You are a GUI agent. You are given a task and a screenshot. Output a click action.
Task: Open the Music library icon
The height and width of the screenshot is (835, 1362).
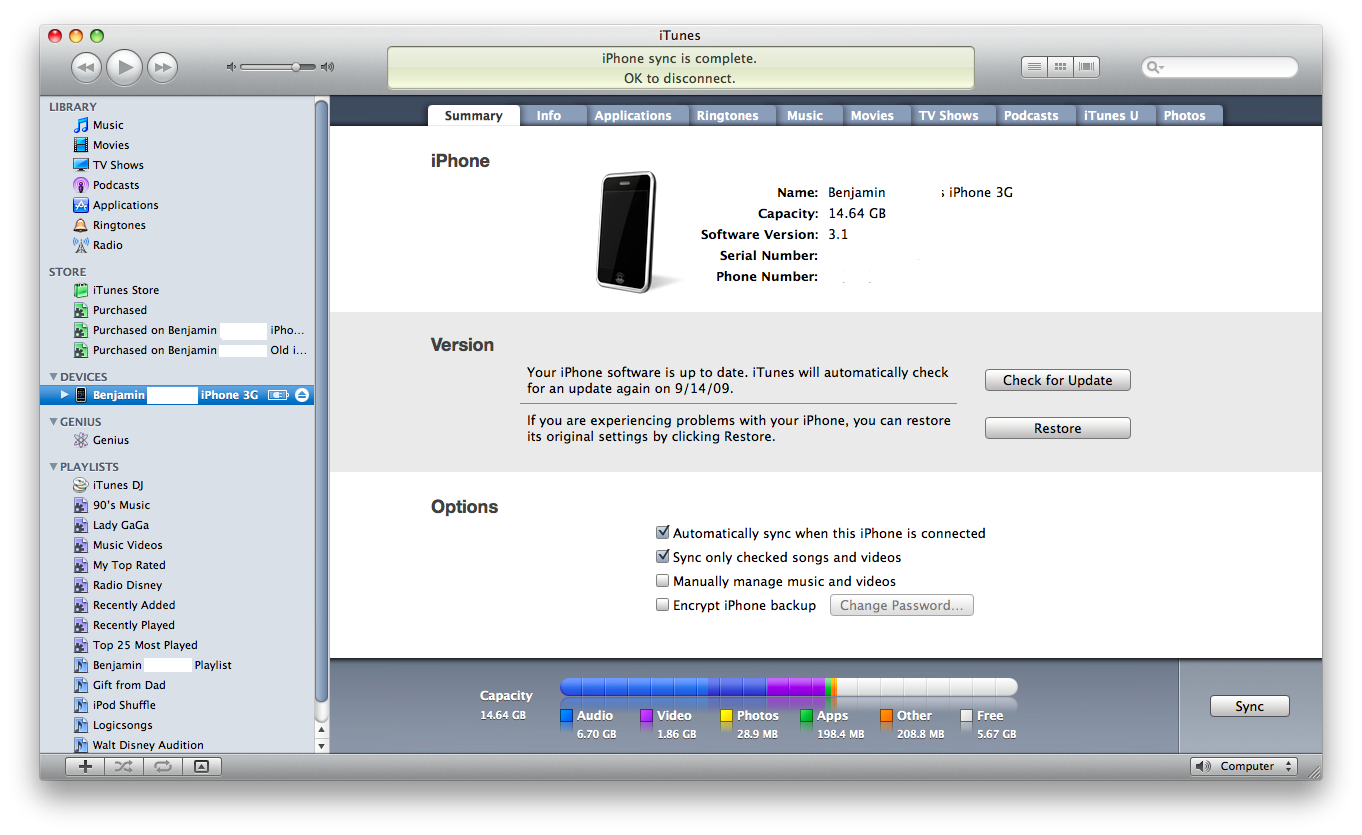81,125
